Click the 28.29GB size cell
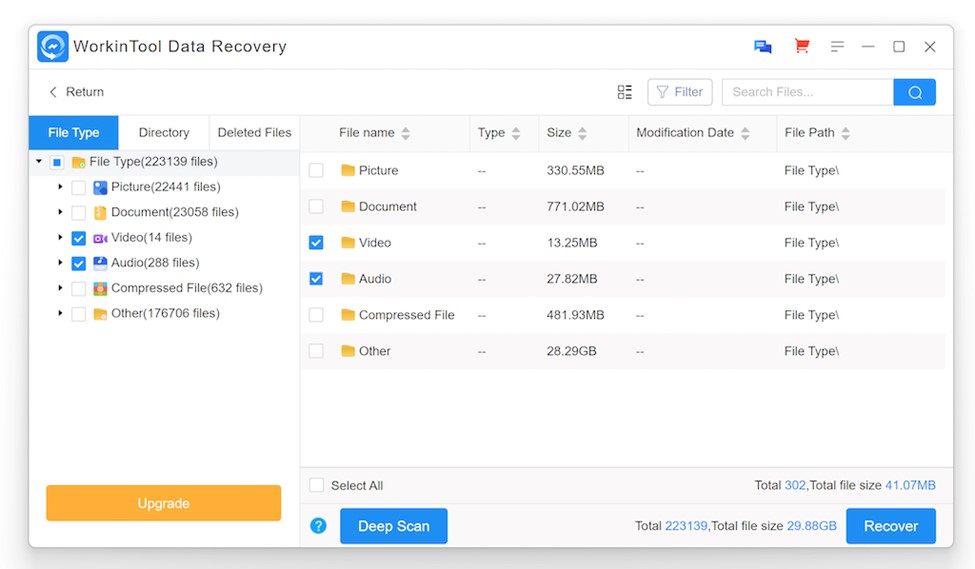This screenshot has height=569, width=975. 571,351
